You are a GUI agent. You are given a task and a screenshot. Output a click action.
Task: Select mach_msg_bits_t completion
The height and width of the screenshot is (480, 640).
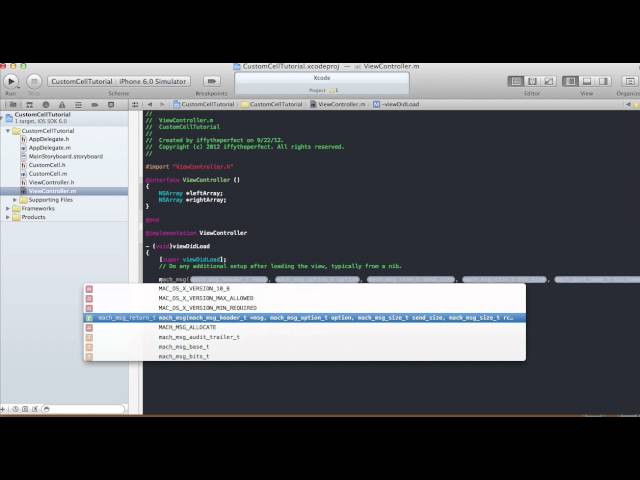(x=304, y=356)
